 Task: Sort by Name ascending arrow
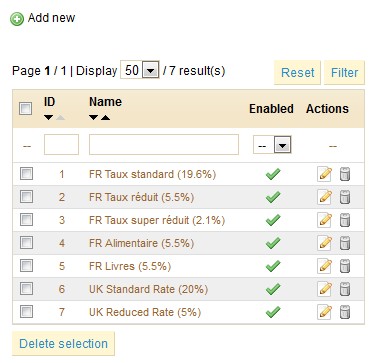105,118
